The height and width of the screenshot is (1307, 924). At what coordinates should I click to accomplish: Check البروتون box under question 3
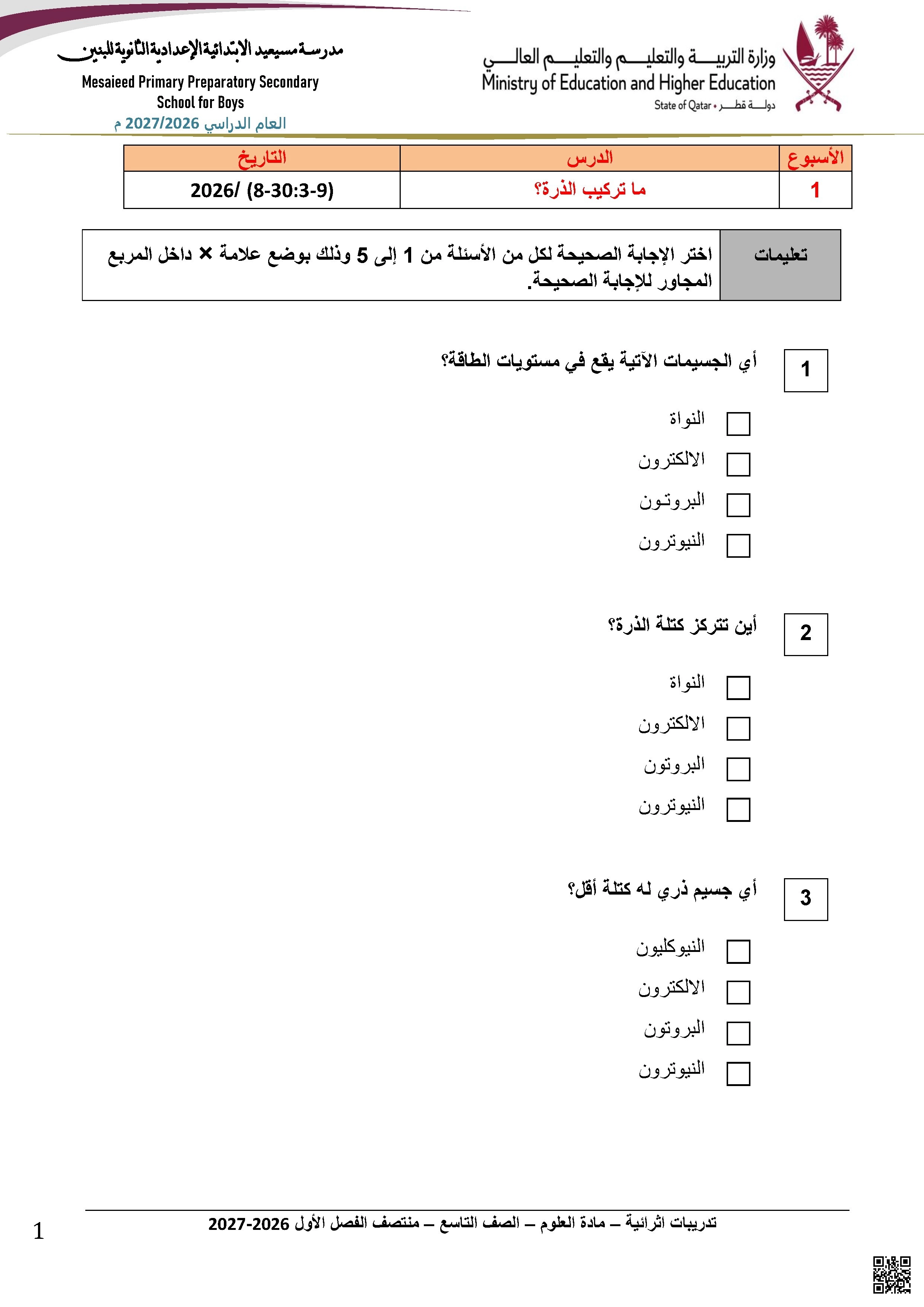coord(738,1033)
